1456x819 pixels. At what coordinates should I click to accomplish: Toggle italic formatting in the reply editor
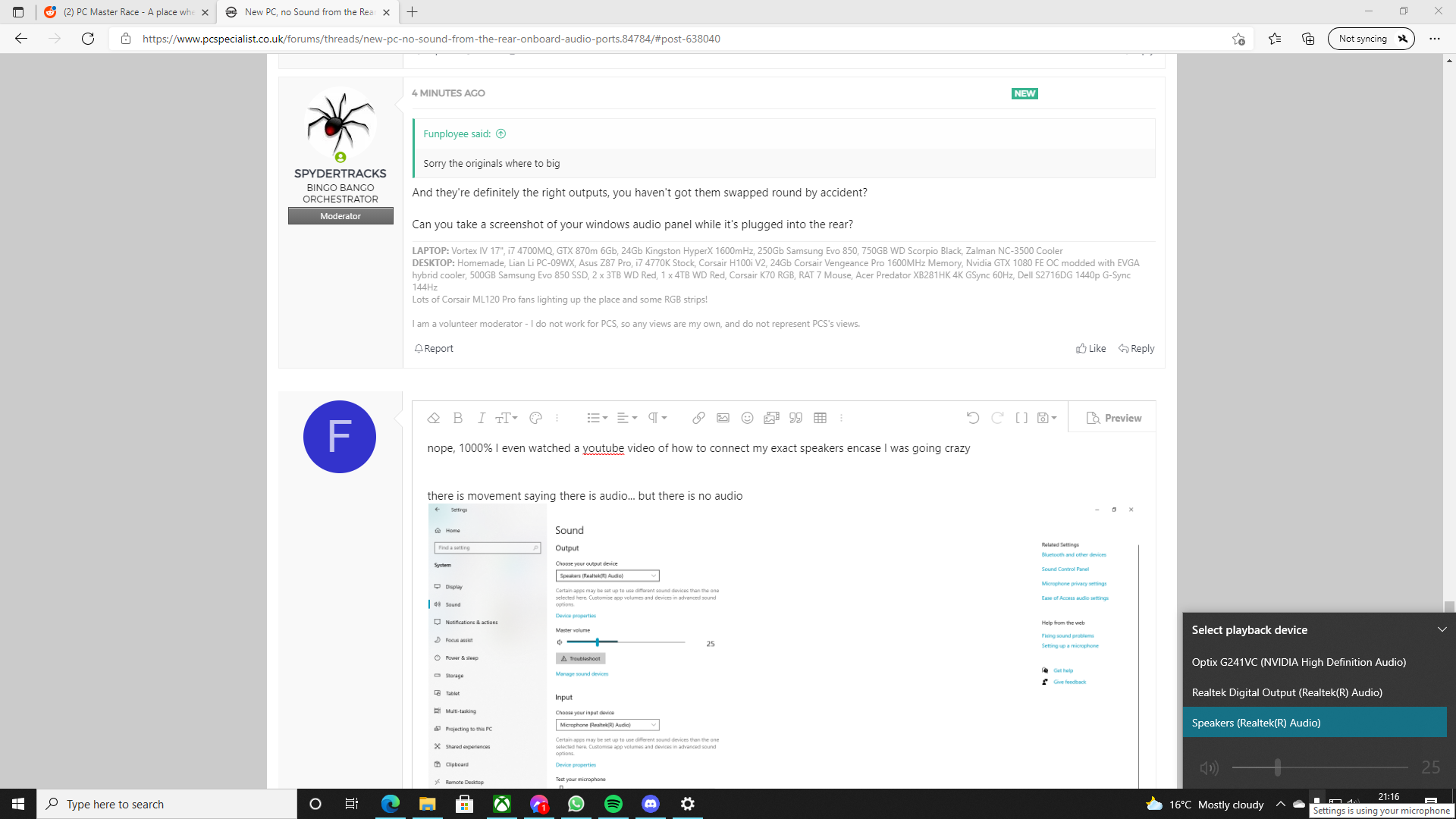(481, 418)
